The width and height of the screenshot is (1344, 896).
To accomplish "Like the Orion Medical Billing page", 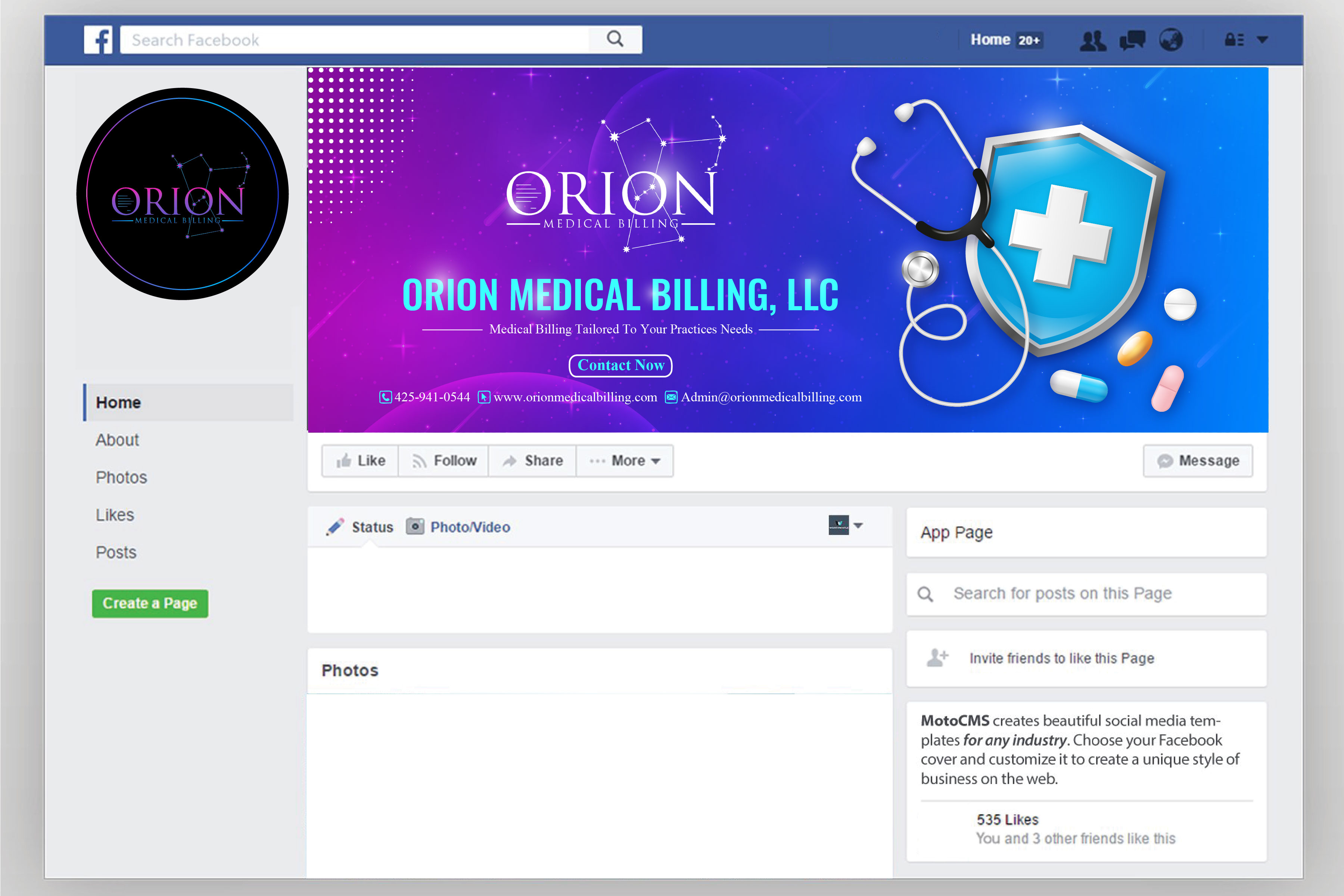I will [360, 461].
